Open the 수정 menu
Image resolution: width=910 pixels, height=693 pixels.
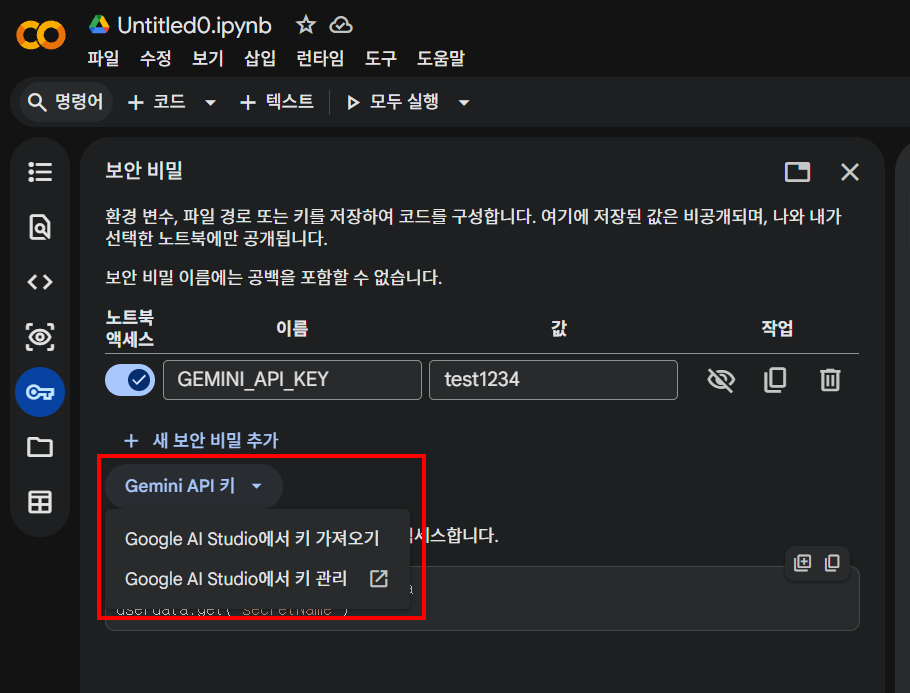pyautogui.click(x=156, y=58)
